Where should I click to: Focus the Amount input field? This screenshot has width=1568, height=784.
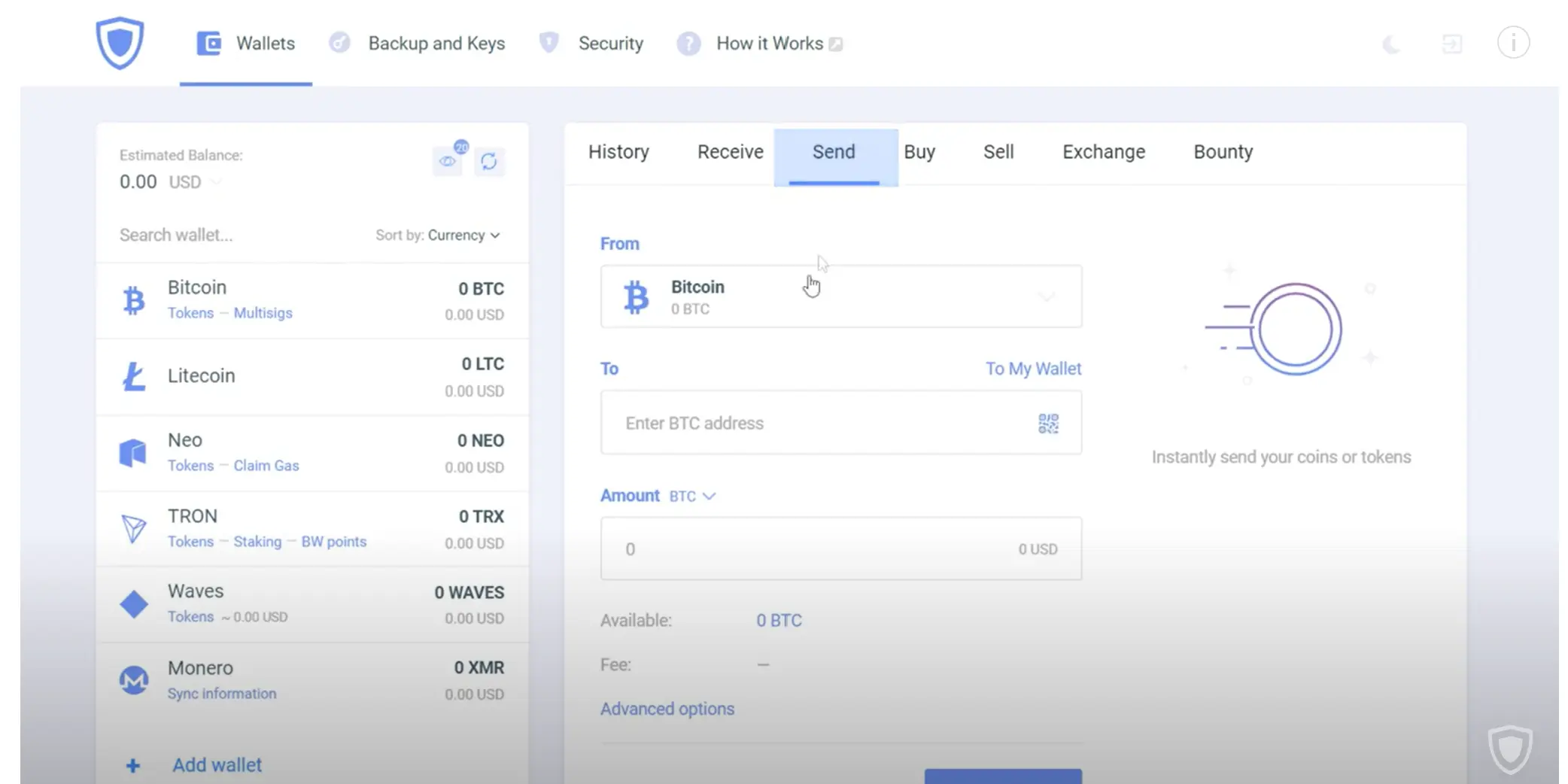pos(841,548)
